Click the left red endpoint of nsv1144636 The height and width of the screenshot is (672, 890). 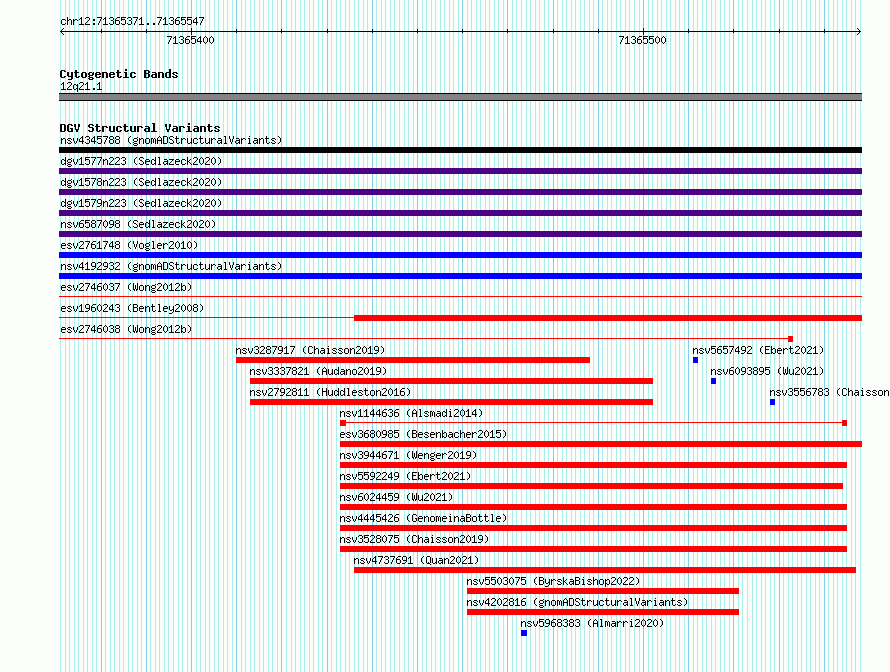click(x=343, y=423)
